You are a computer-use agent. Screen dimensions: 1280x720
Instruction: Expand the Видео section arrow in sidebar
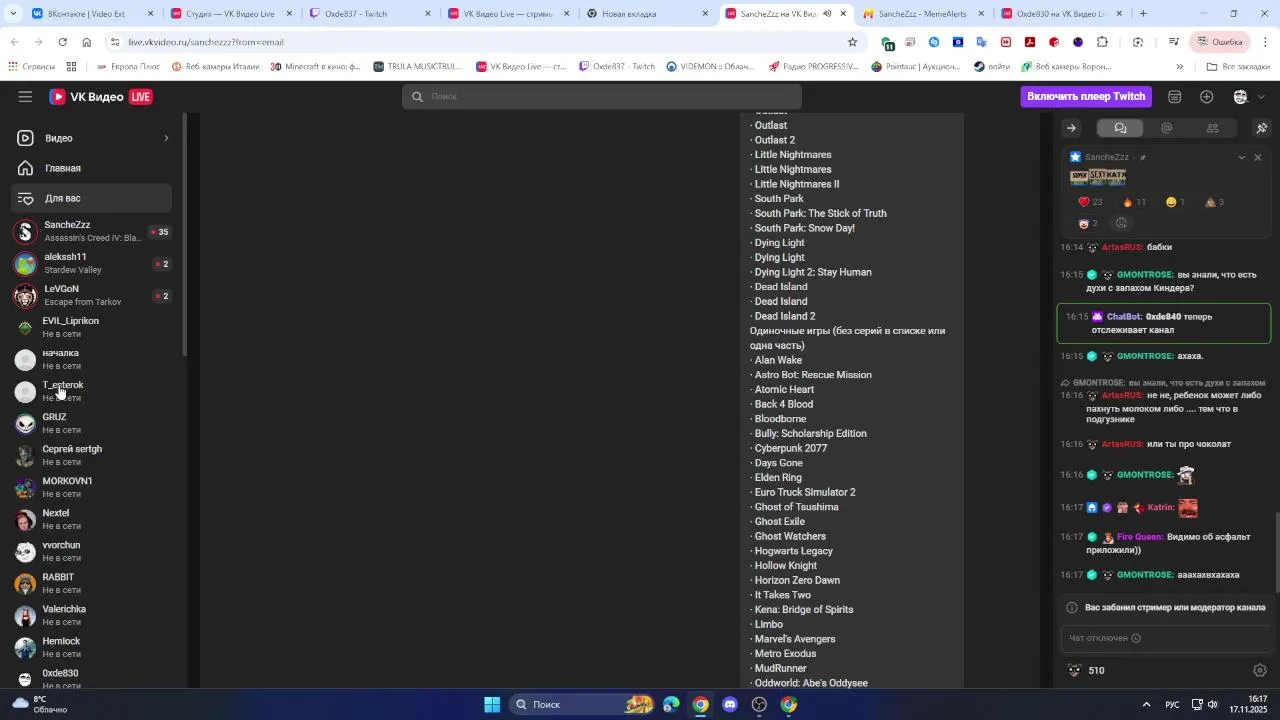(166, 138)
